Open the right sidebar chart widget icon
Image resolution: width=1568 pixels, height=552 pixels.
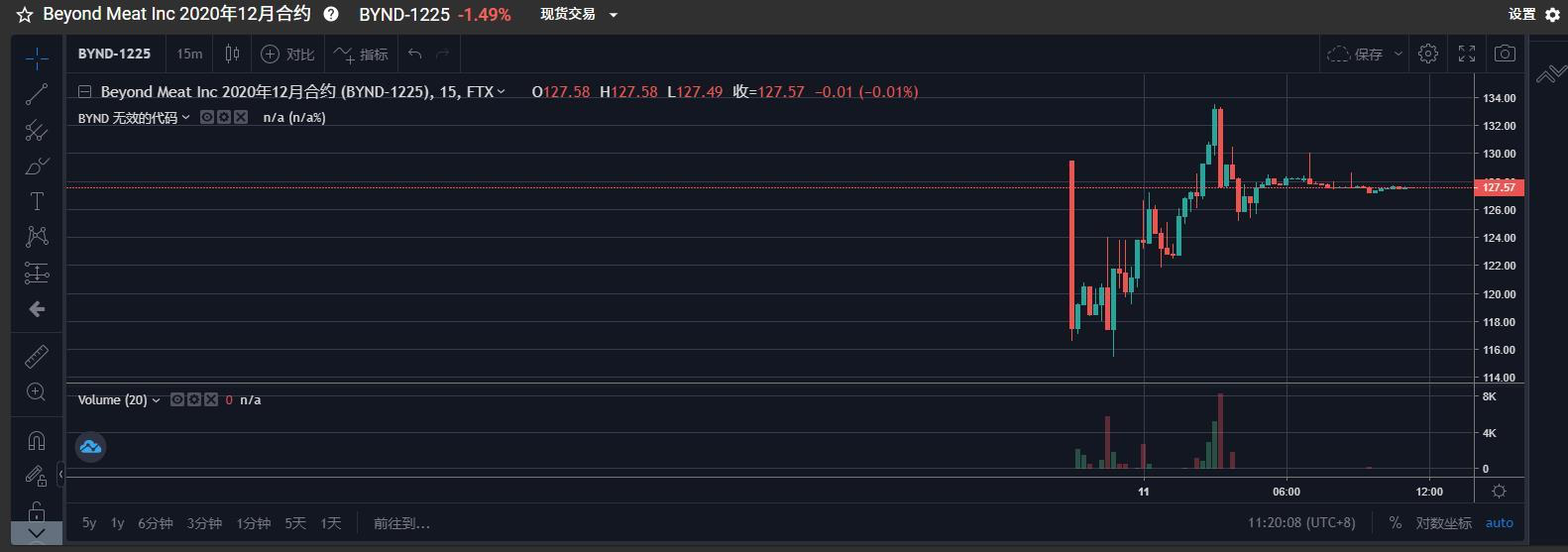pyautogui.click(x=1549, y=74)
